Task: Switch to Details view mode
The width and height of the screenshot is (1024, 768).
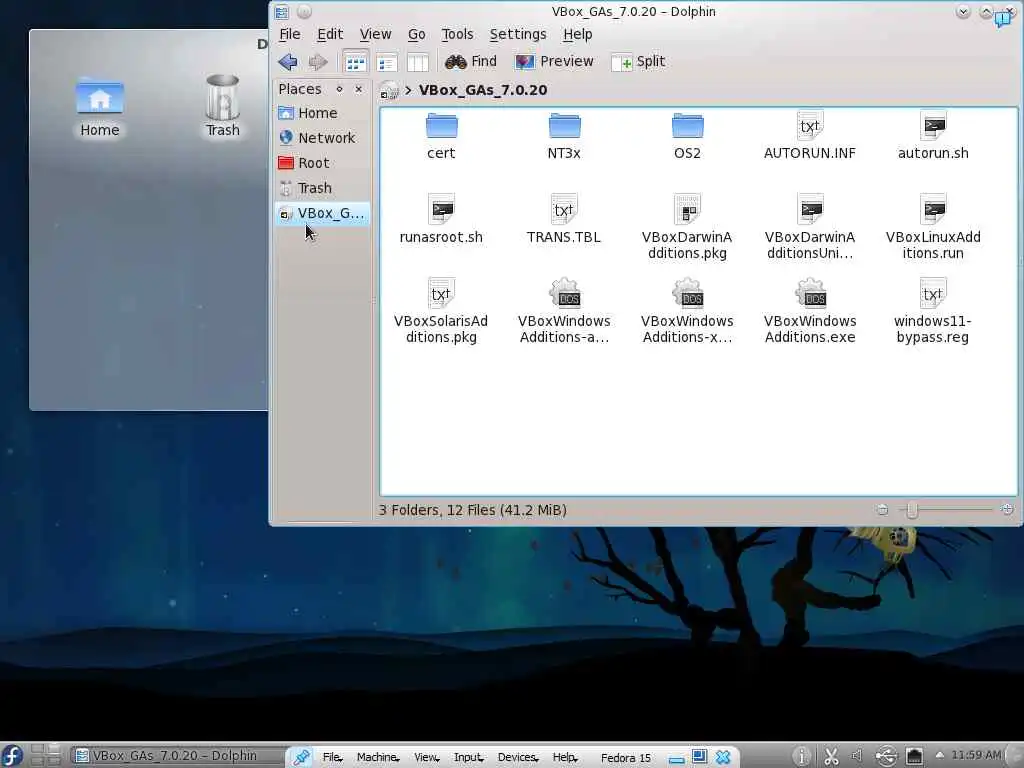Action: pos(387,62)
